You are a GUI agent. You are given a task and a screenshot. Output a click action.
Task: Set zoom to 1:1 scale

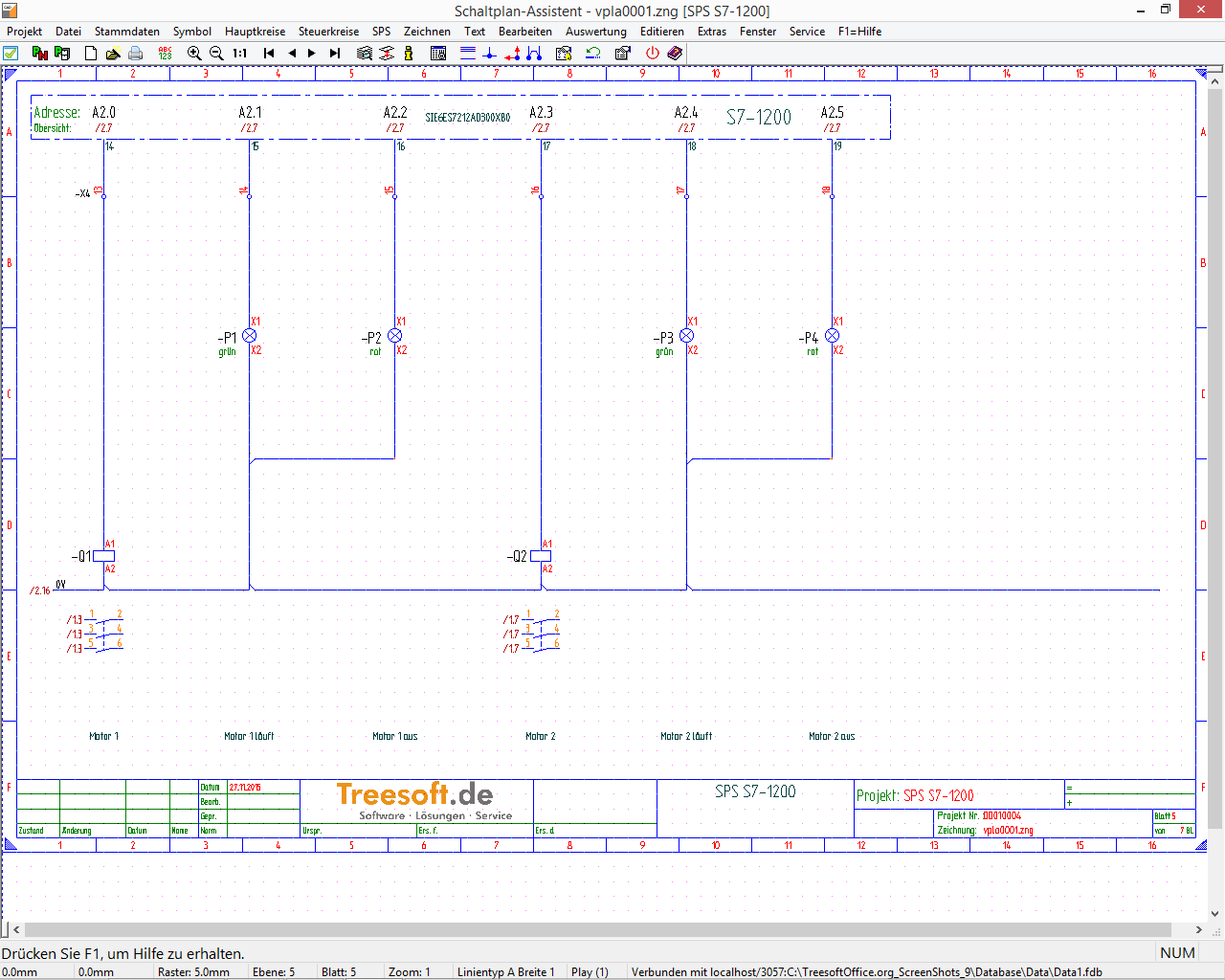click(239, 54)
